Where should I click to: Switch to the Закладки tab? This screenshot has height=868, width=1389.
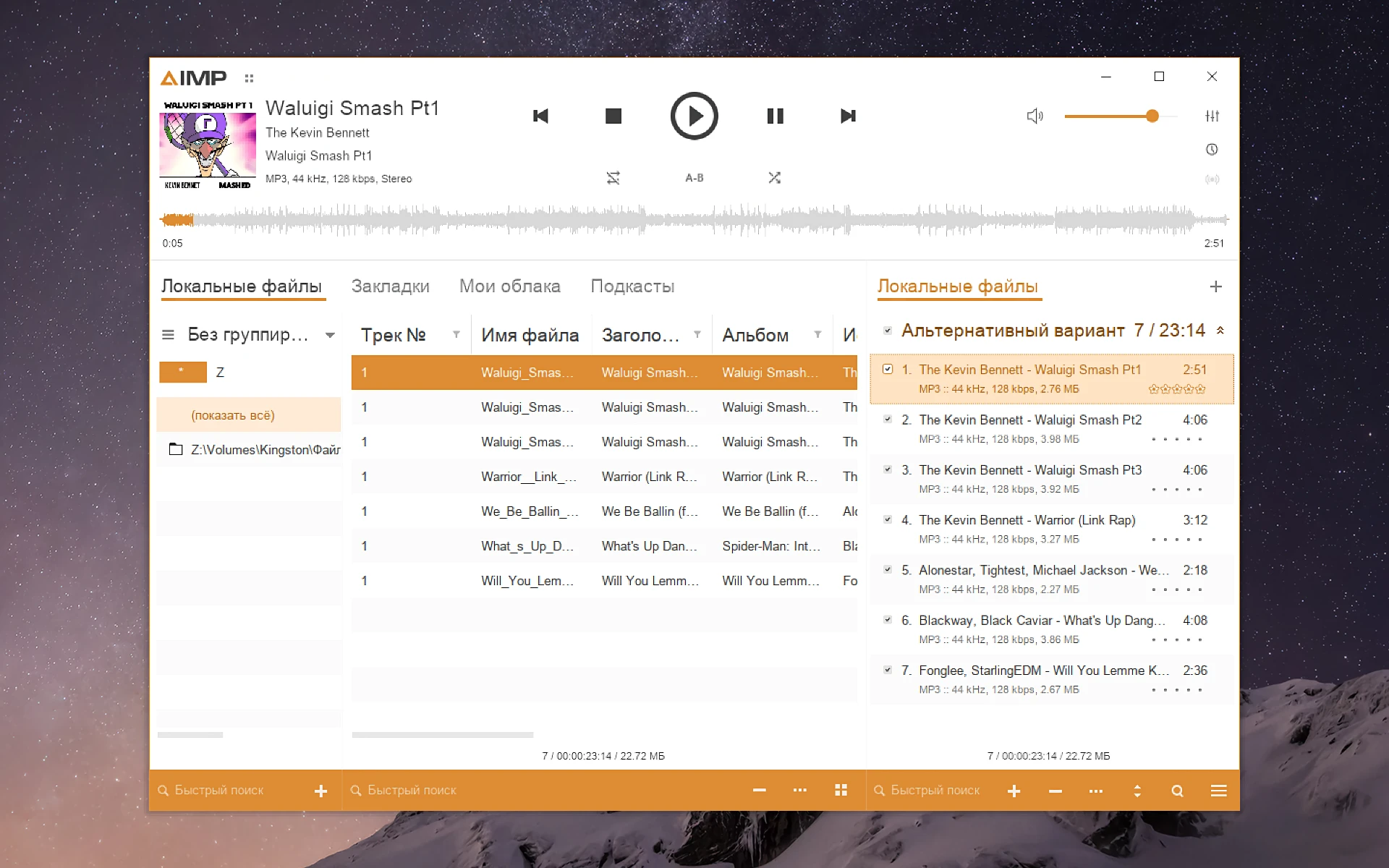pos(390,286)
